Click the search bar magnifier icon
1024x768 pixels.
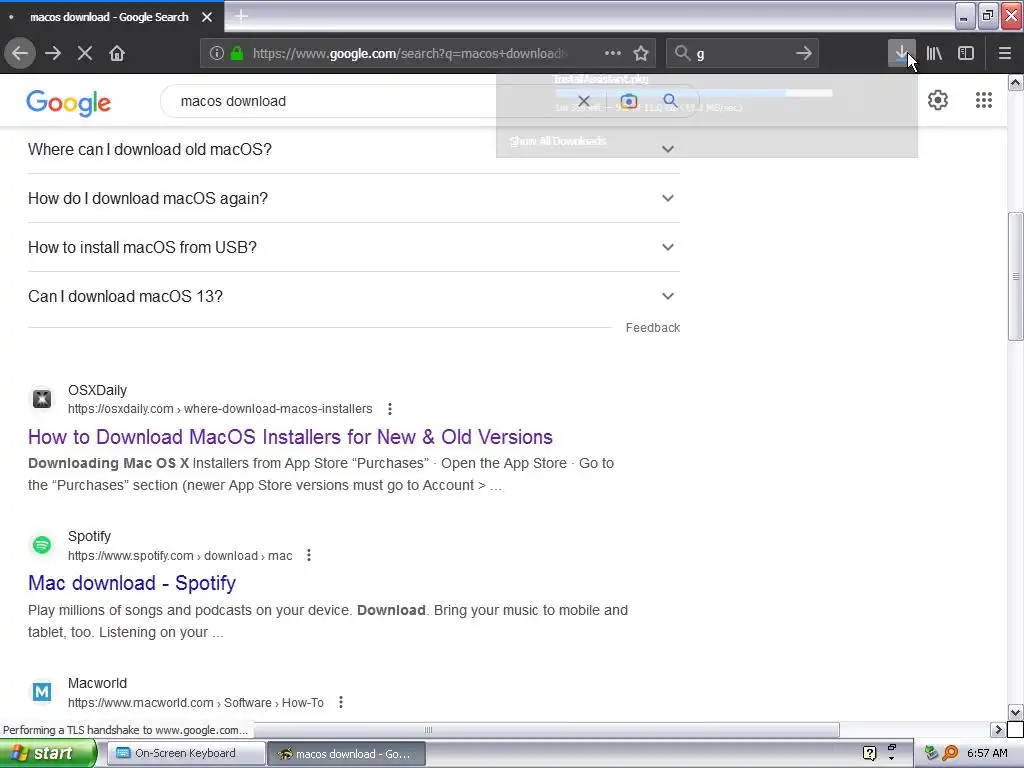pos(682,53)
